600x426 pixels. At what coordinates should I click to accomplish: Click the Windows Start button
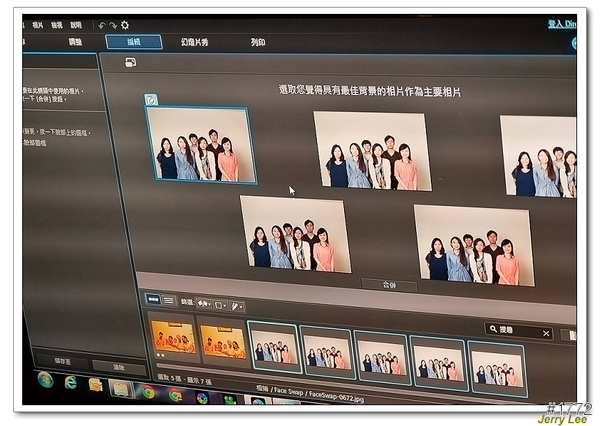pyautogui.click(x=44, y=381)
